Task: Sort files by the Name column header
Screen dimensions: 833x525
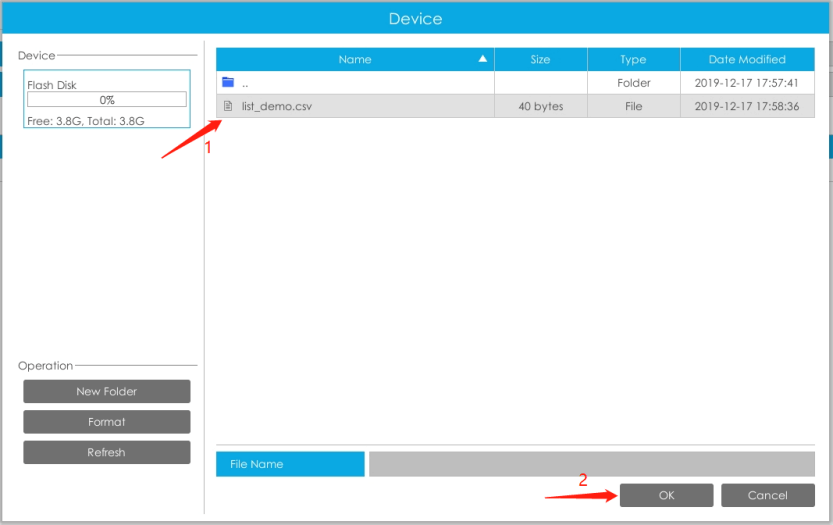Action: (354, 60)
